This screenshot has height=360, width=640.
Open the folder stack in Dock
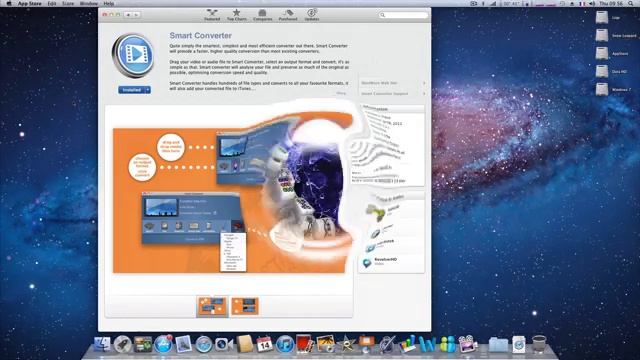click(498, 344)
